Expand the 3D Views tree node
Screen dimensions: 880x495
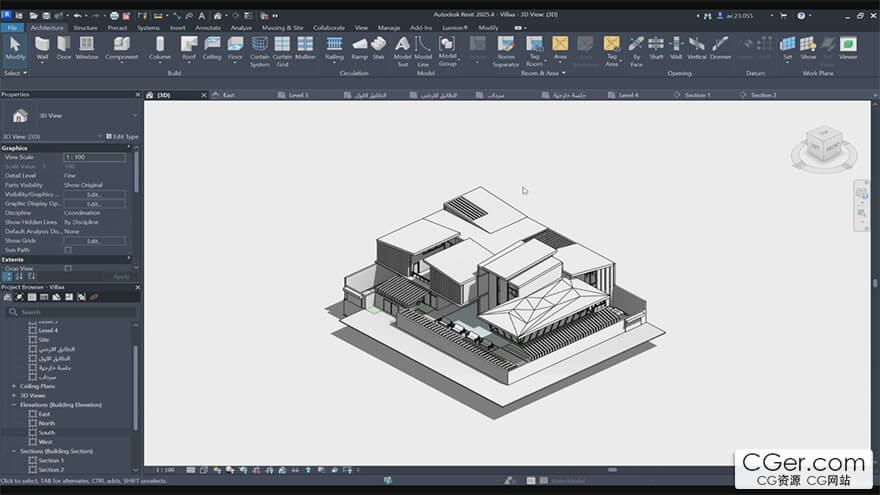(x=14, y=395)
